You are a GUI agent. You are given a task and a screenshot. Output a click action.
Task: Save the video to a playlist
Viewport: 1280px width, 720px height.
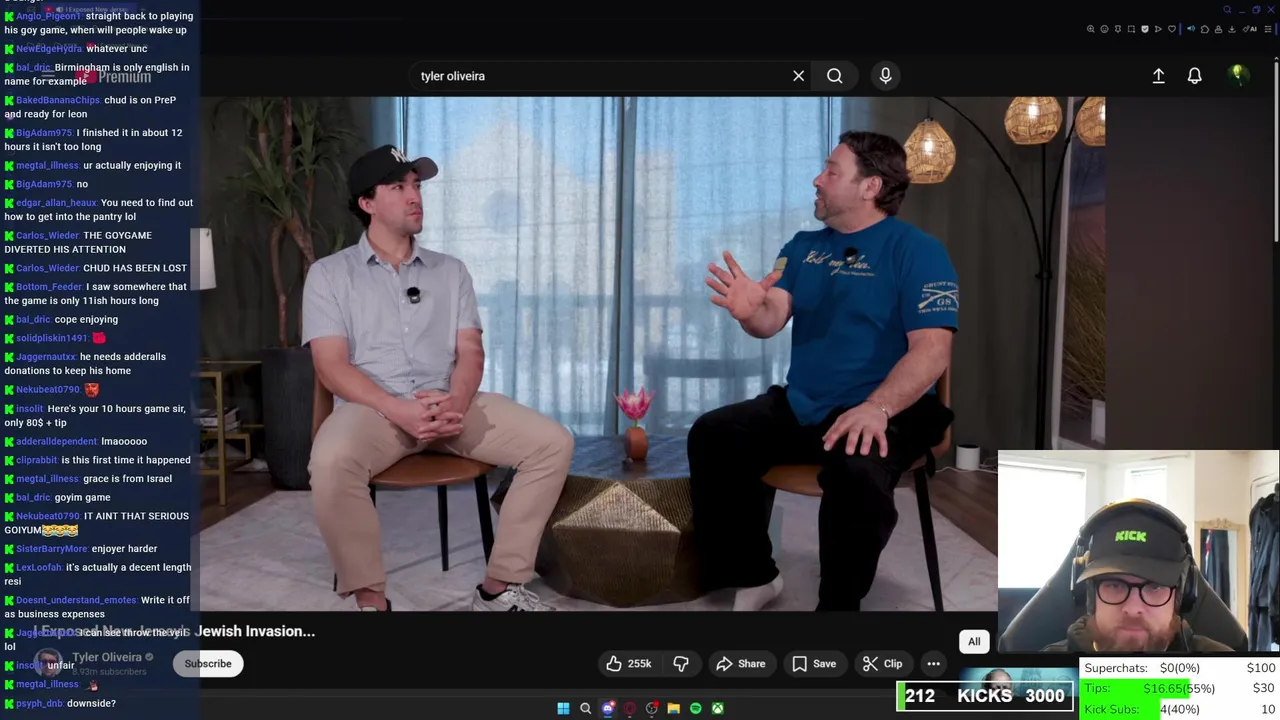pyautogui.click(x=814, y=664)
